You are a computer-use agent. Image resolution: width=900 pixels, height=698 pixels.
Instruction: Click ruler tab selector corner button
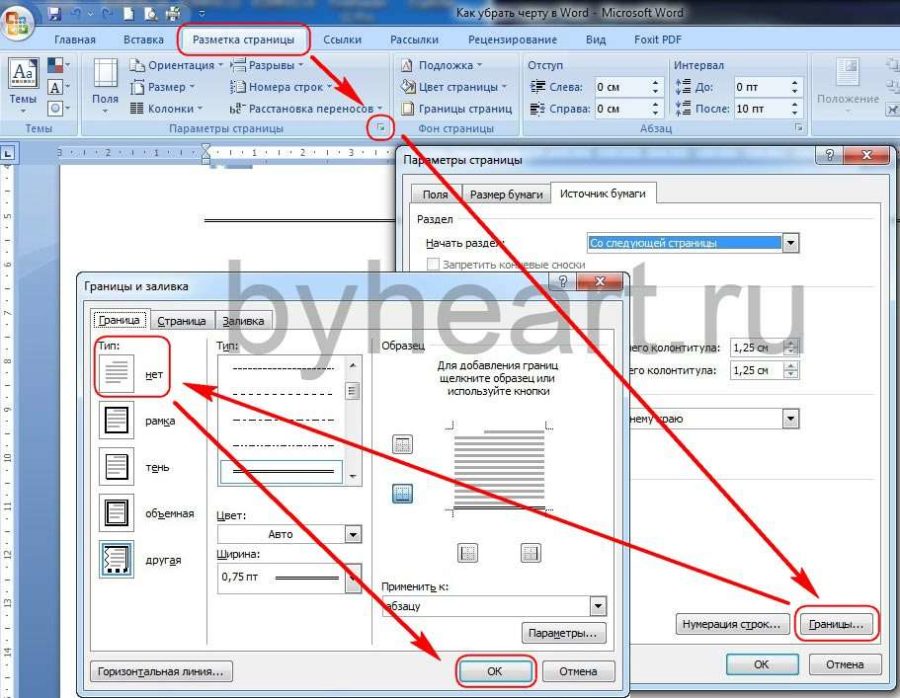click(8, 153)
